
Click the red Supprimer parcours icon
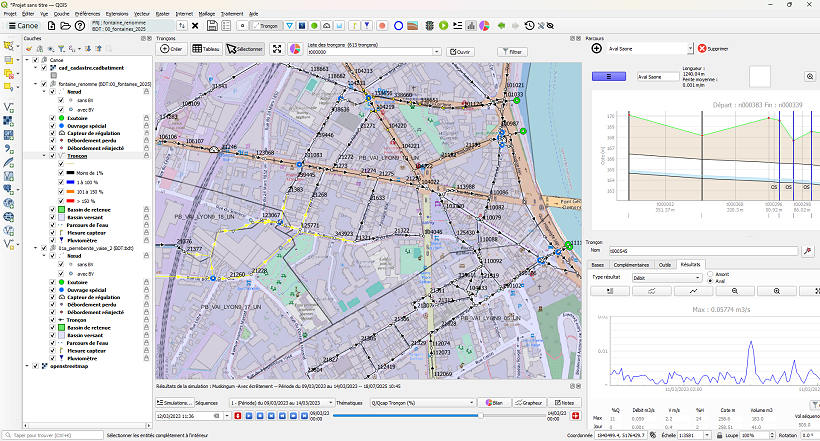tap(703, 48)
